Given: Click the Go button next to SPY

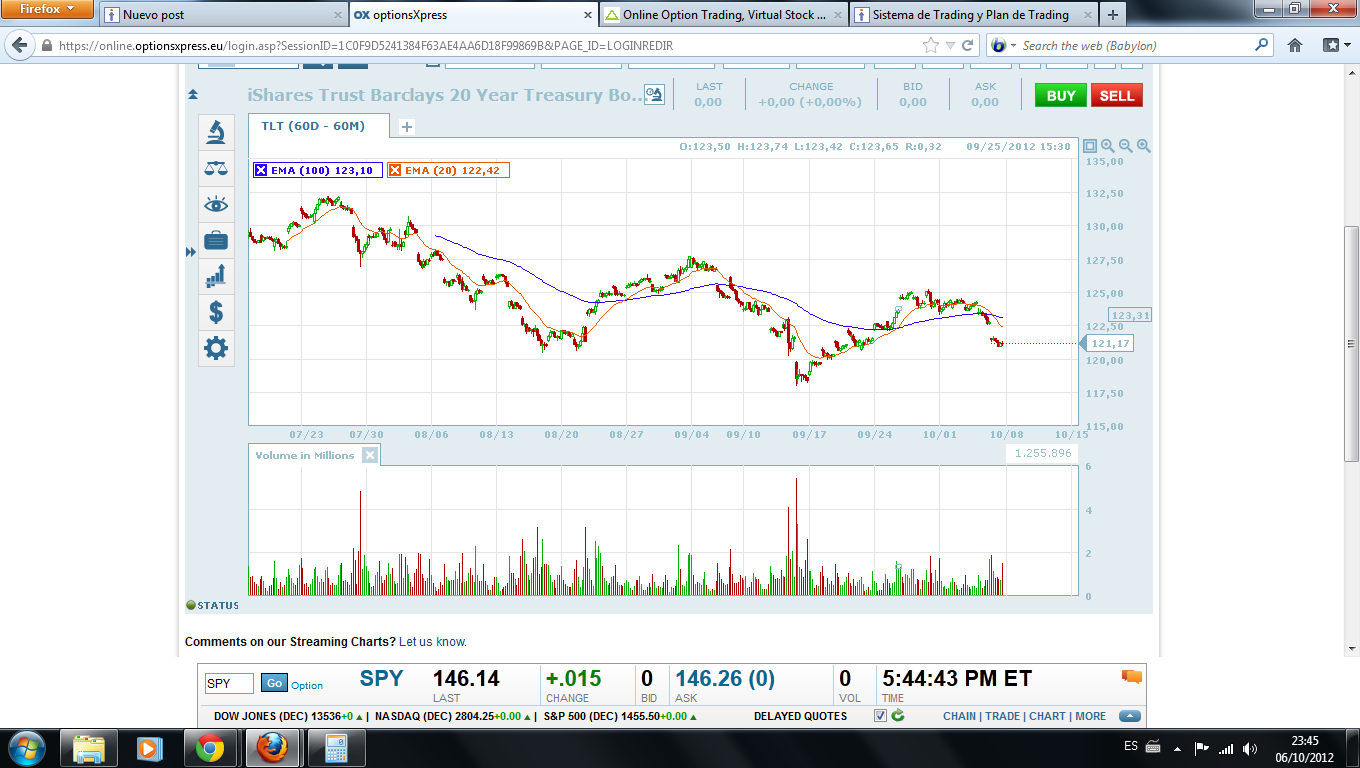Looking at the screenshot, I should pyautogui.click(x=274, y=683).
